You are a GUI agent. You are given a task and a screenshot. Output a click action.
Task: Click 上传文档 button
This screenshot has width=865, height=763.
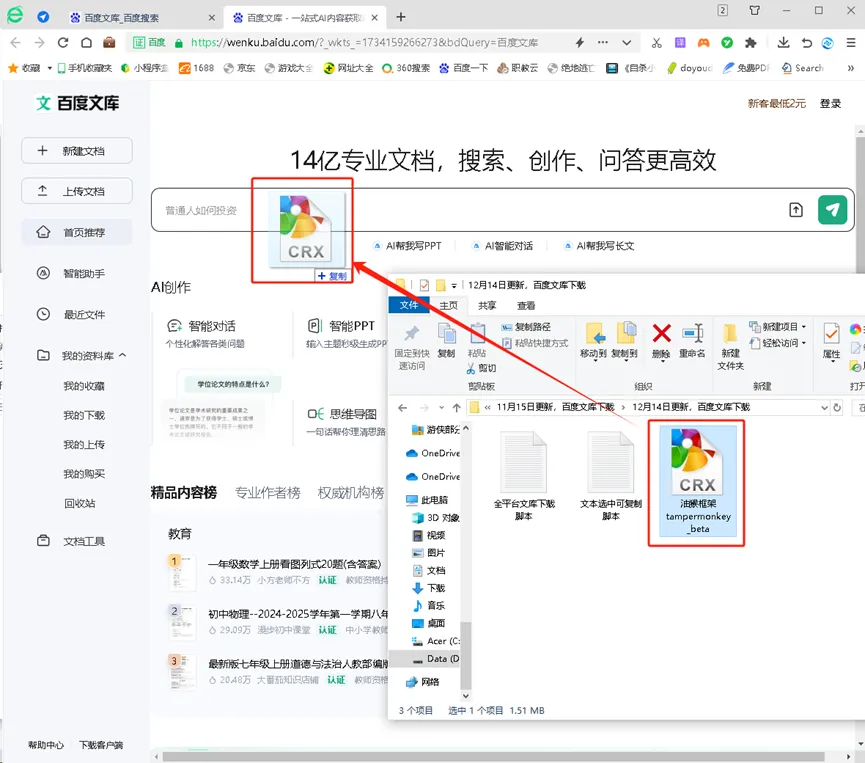tap(77, 191)
